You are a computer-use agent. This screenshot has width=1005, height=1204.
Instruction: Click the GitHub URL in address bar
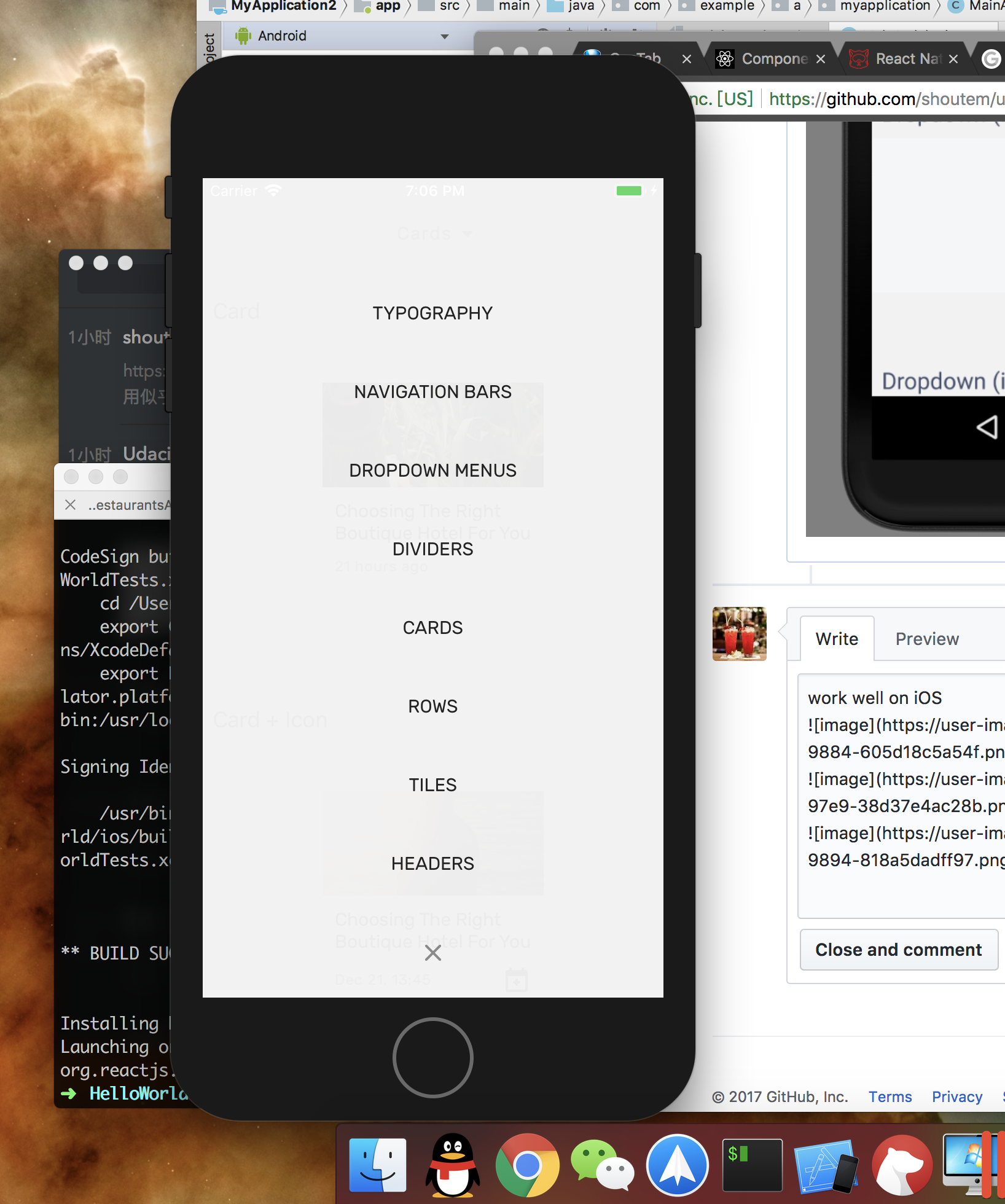coord(886,99)
